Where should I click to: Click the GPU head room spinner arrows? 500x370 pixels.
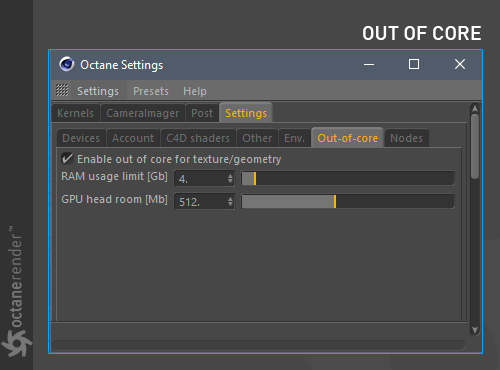click(230, 201)
